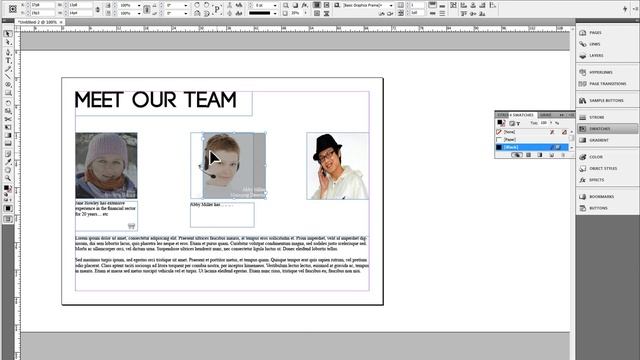Select the Note tool
Image resolution: width=640 pixels, height=360 pixels.
click(8, 154)
